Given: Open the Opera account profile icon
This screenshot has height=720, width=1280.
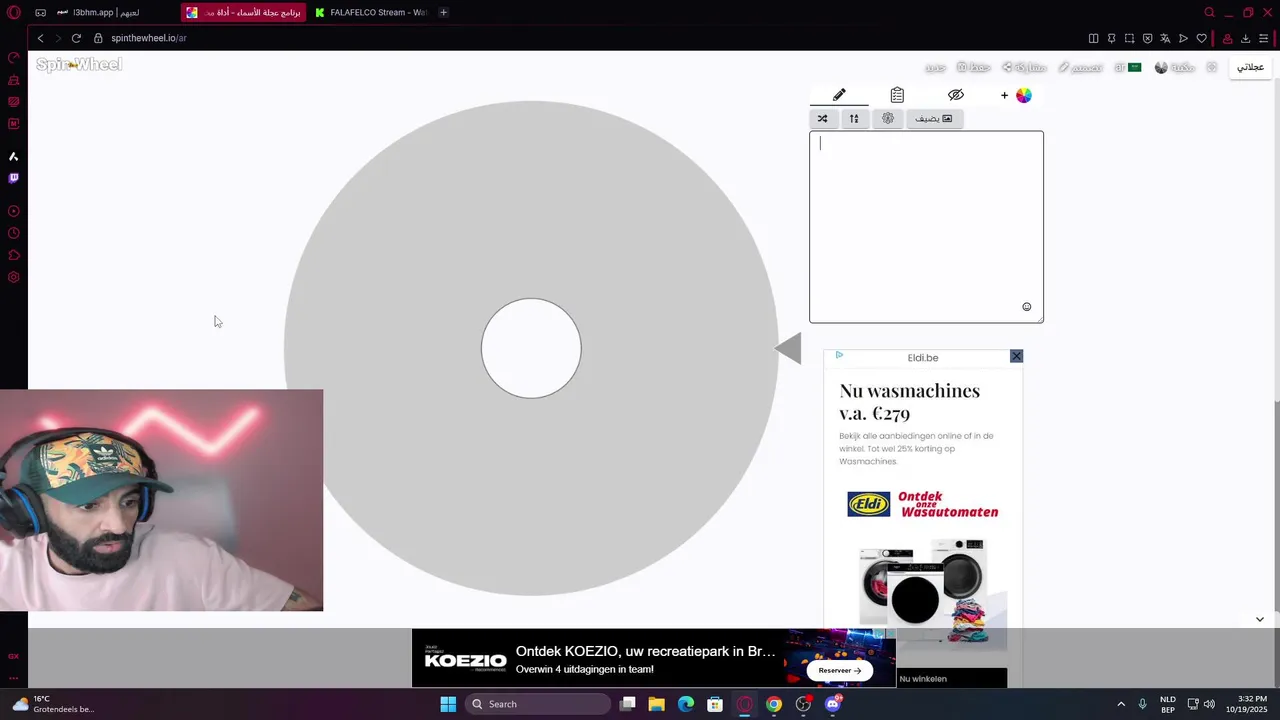Looking at the screenshot, I should point(1227,38).
